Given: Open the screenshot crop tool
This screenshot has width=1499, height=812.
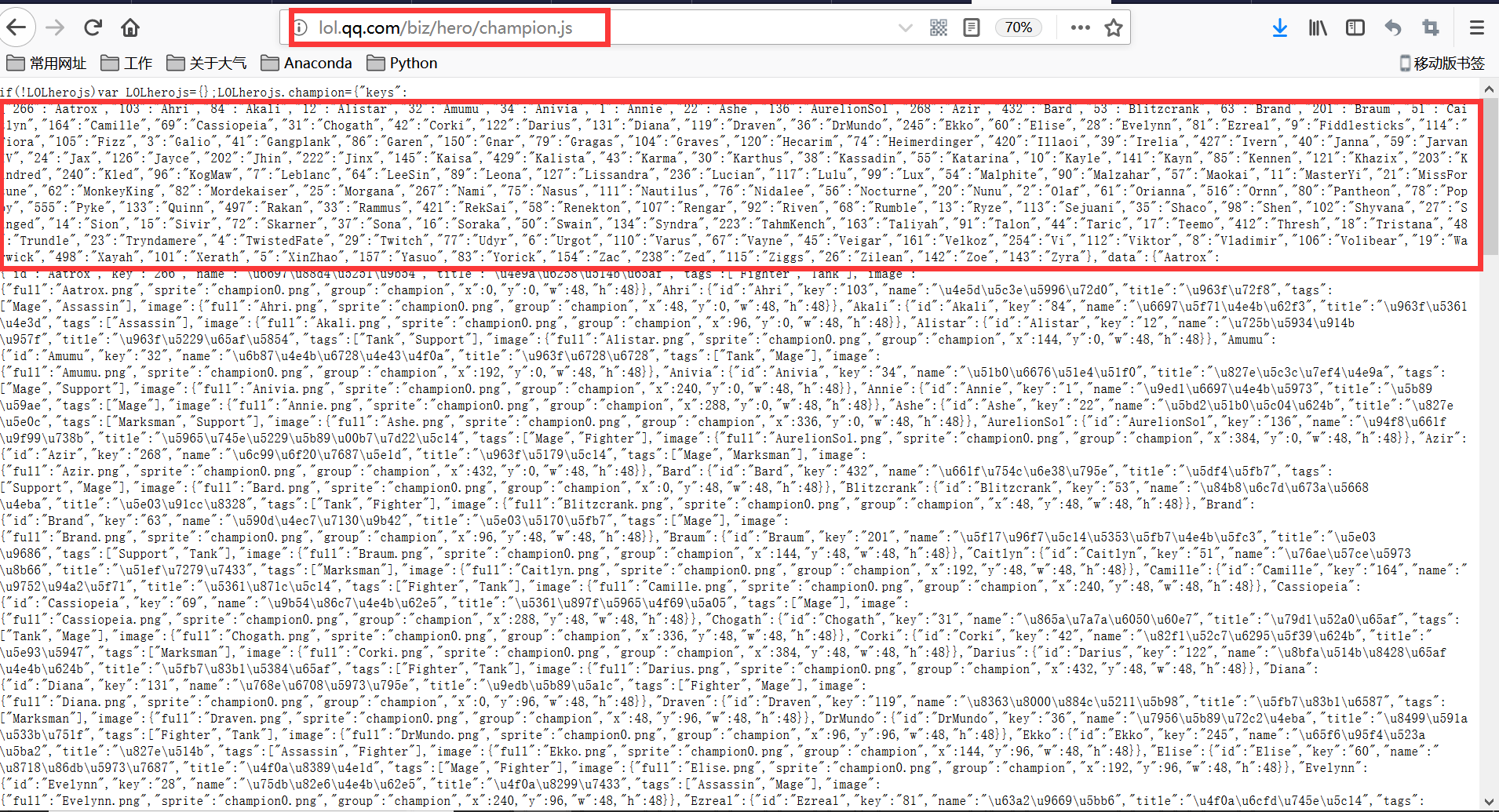Looking at the screenshot, I should (1431, 28).
